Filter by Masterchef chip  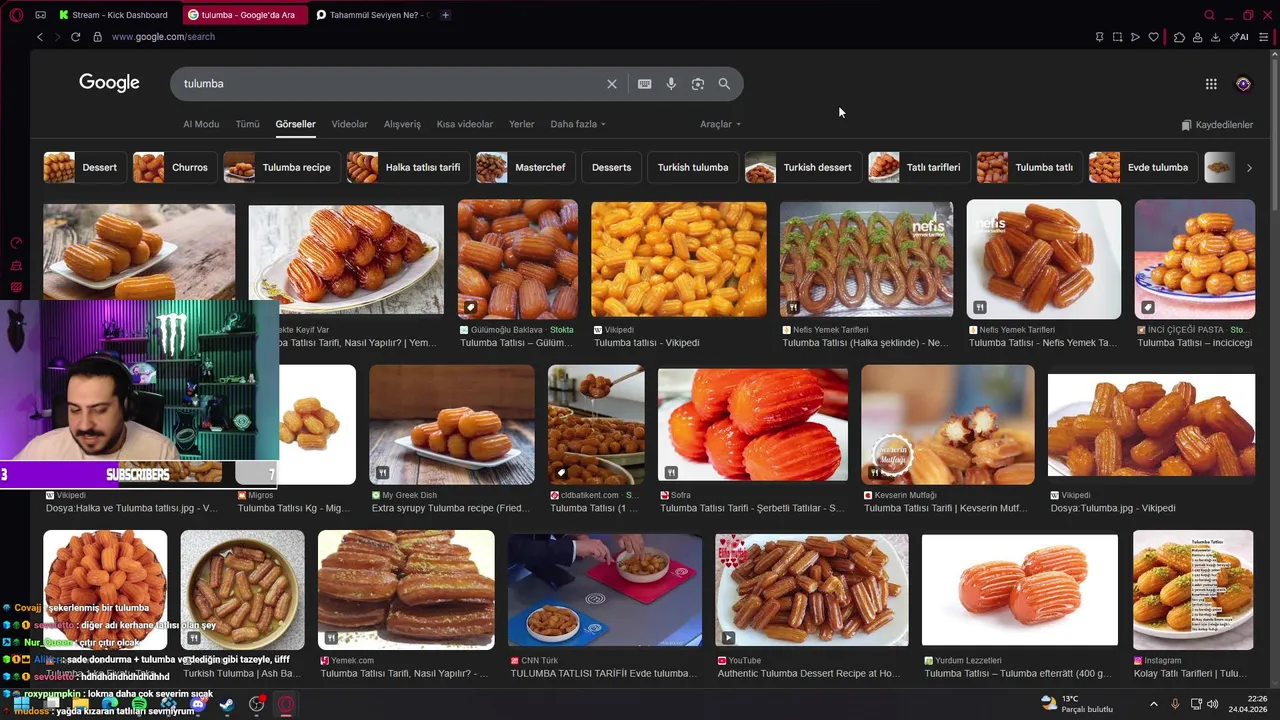click(x=525, y=167)
